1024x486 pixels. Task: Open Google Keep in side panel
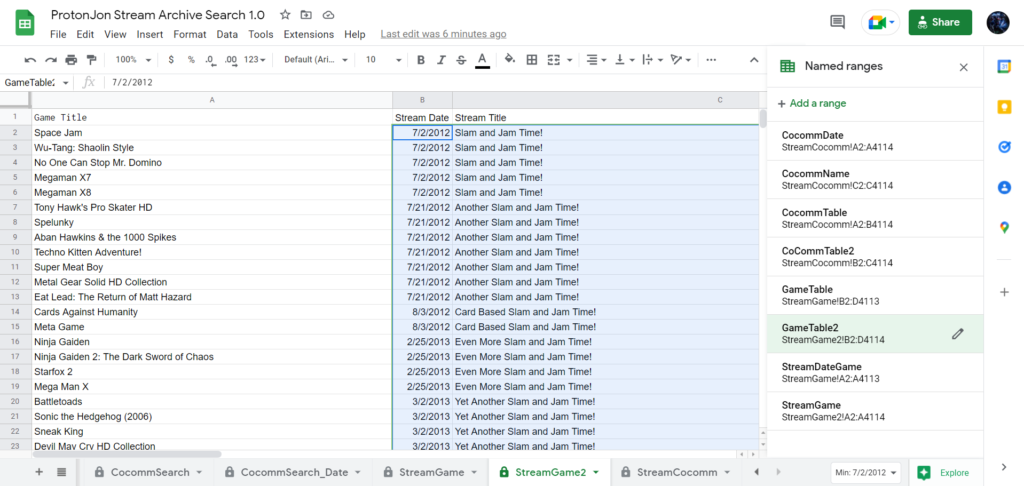[1004, 106]
